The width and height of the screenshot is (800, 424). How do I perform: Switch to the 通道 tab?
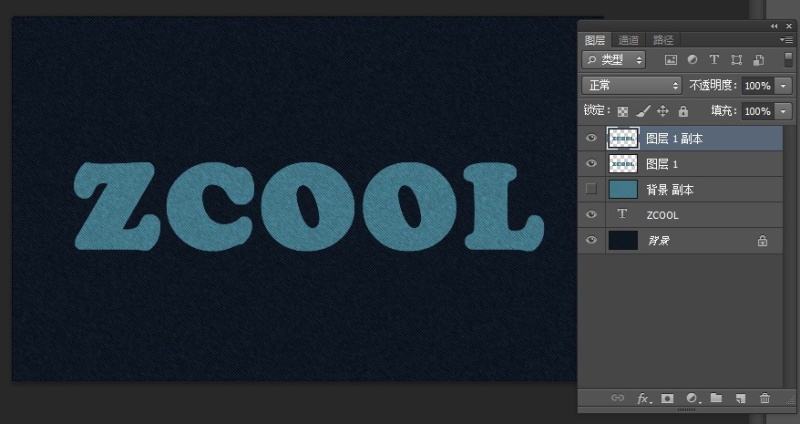[x=628, y=40]
